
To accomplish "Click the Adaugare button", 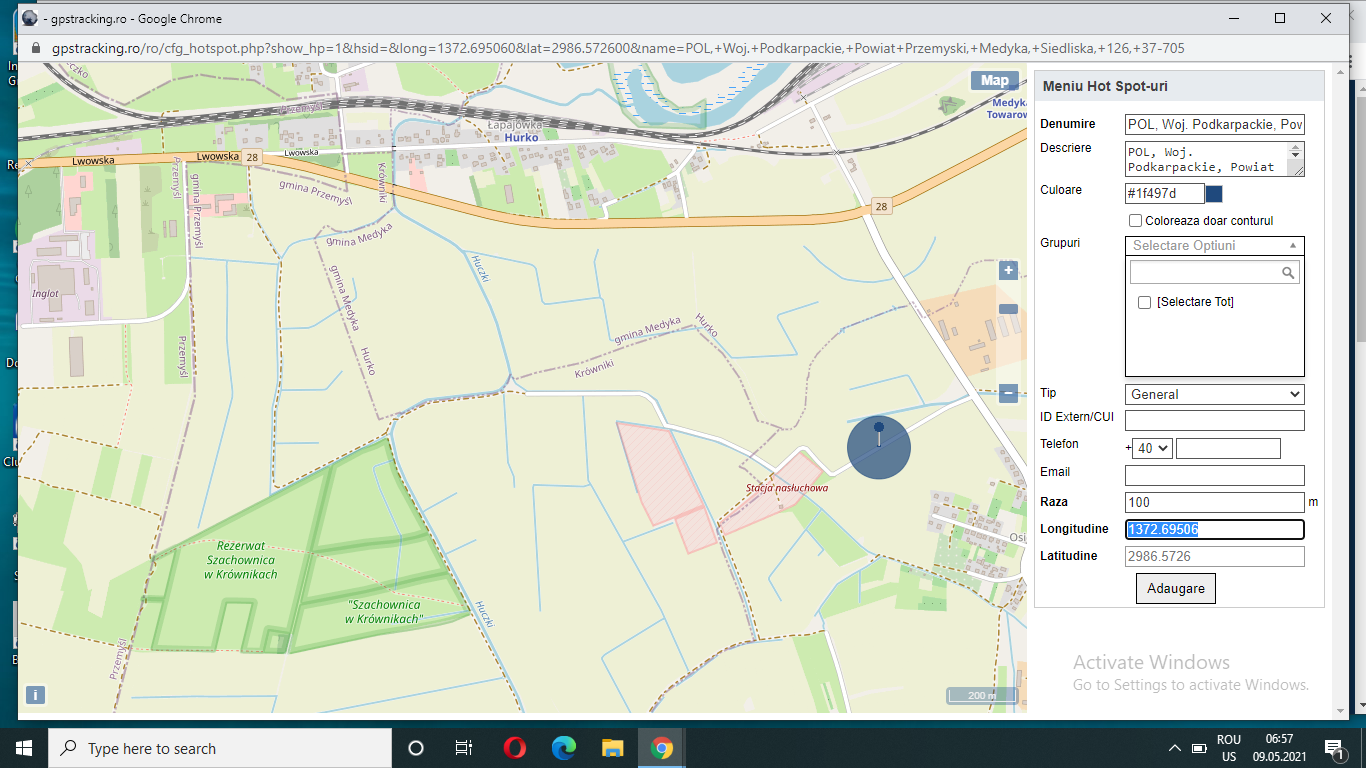I will [1175, 588].
